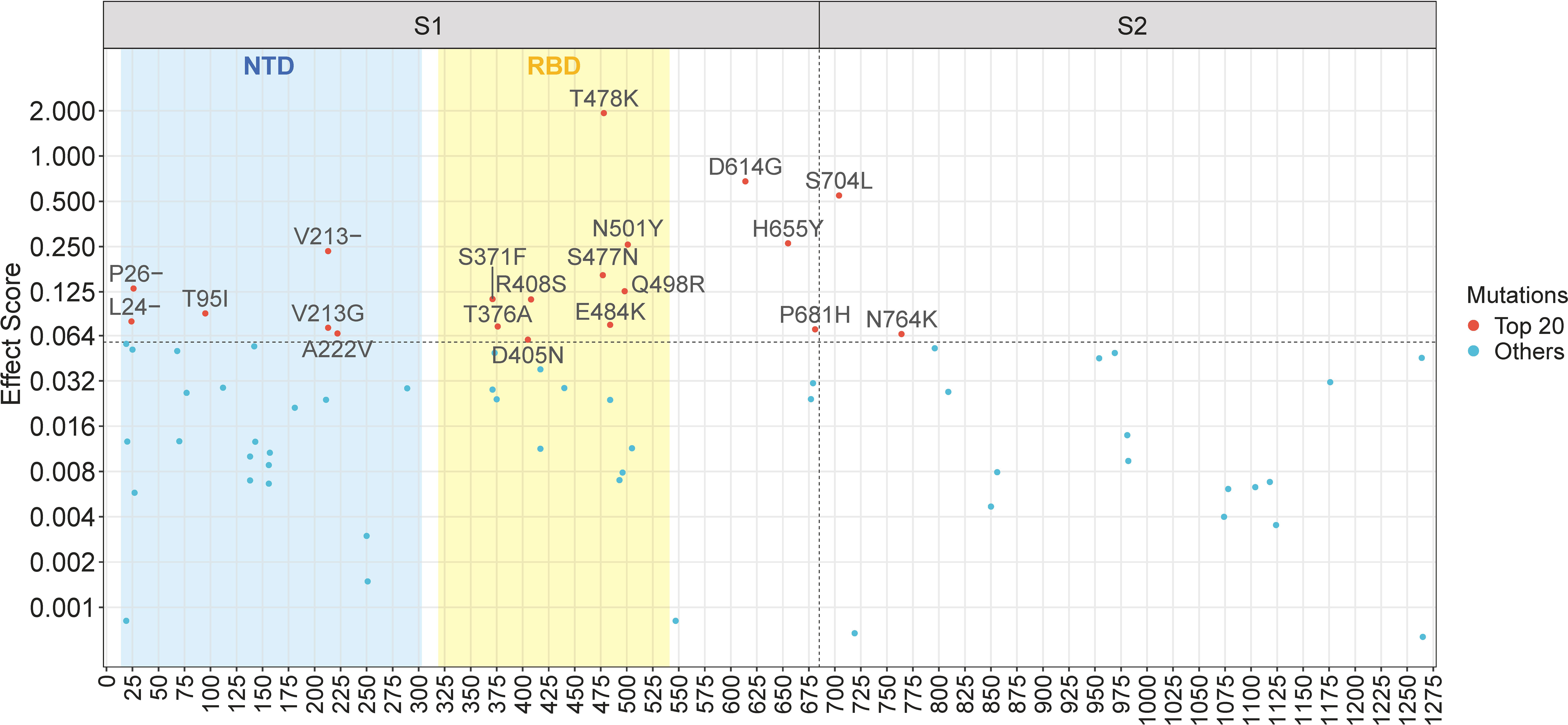This screenshot has height=725, width=1568.
Task: Click the red data point under T95I
Action: pyautogui.click(x=205, y=313)
